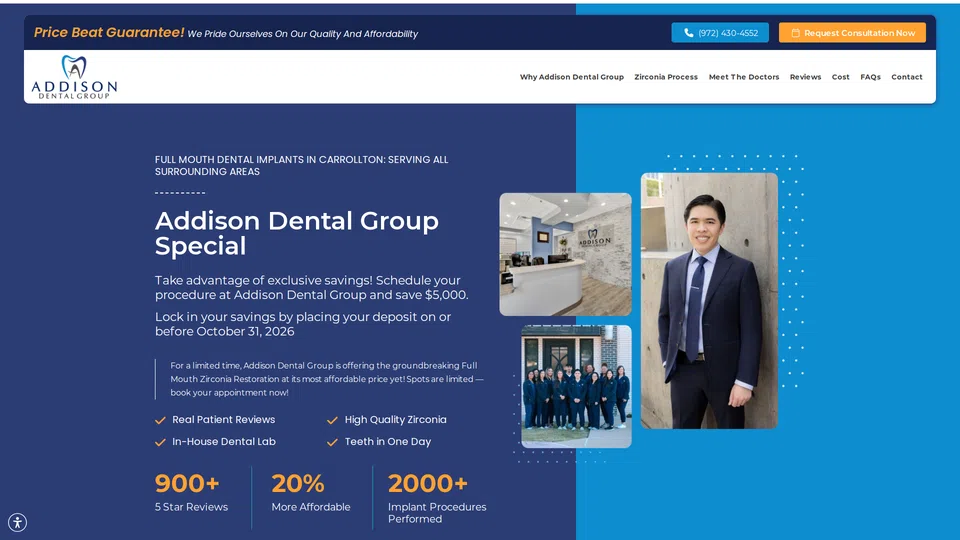Open Meet The Doctors menu item
Image resolution: width=960 pixels, height=540 pixels.
point(744,77)
